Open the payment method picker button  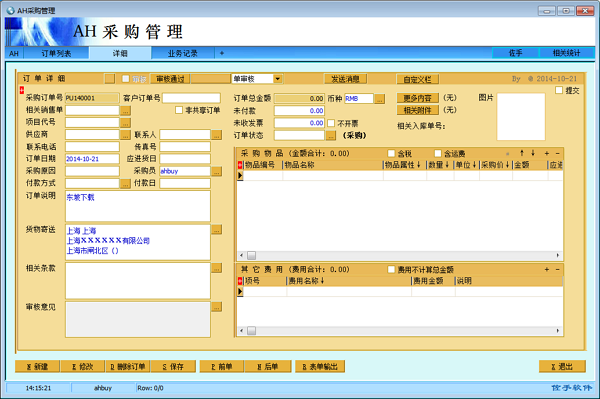click(126, 184)
